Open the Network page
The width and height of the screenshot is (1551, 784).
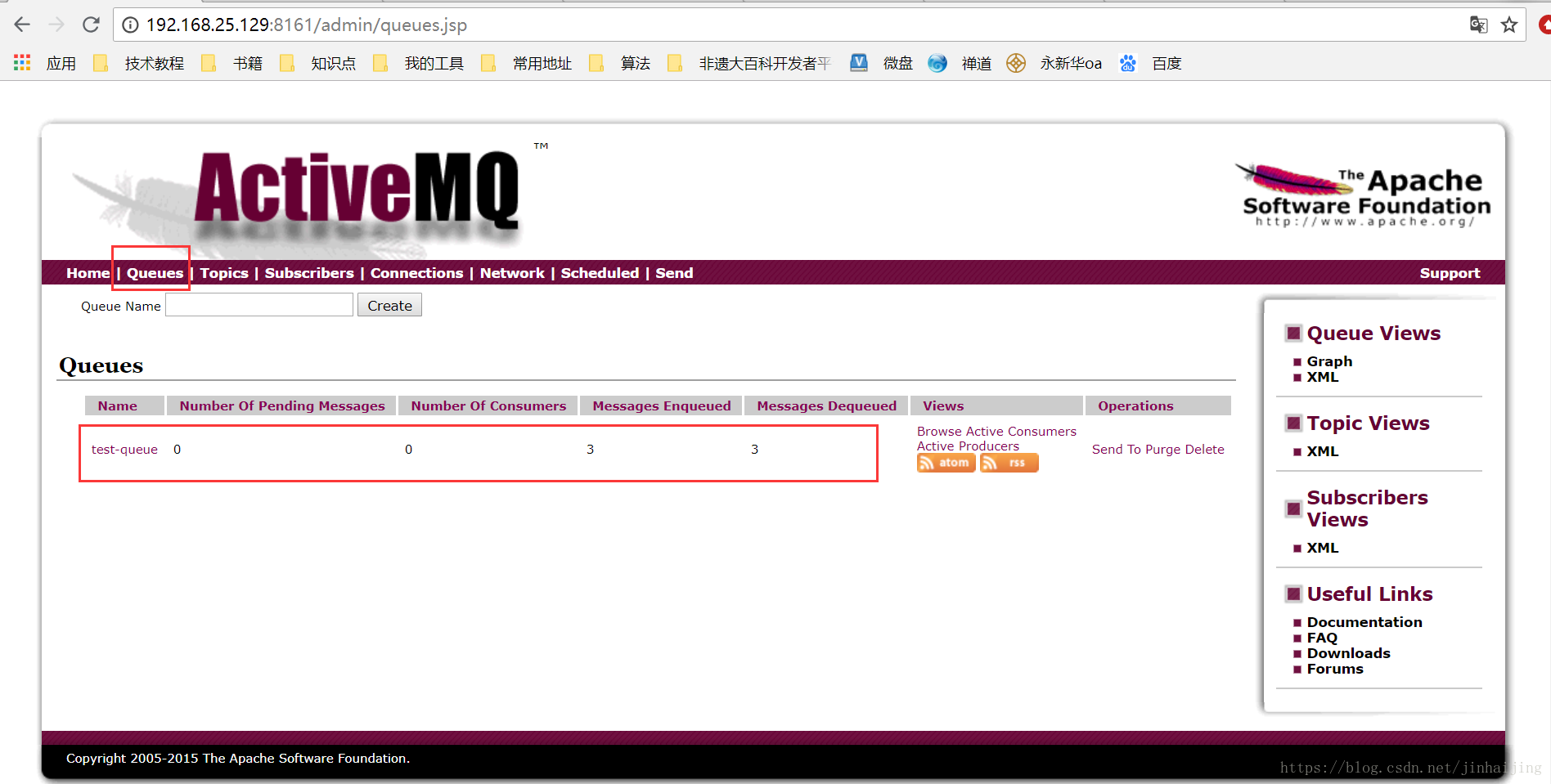coord(512,273)
